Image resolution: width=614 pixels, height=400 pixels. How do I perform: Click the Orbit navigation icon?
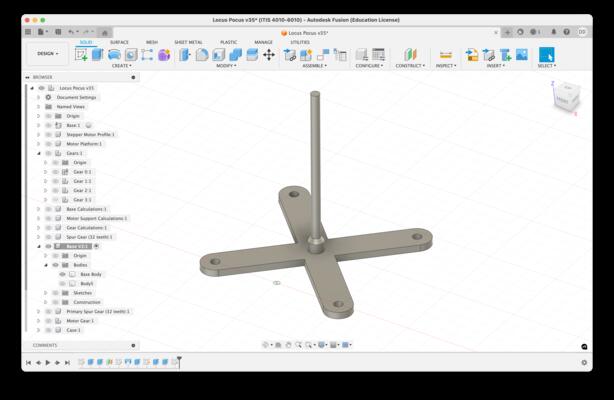click(x=265, y=345)
